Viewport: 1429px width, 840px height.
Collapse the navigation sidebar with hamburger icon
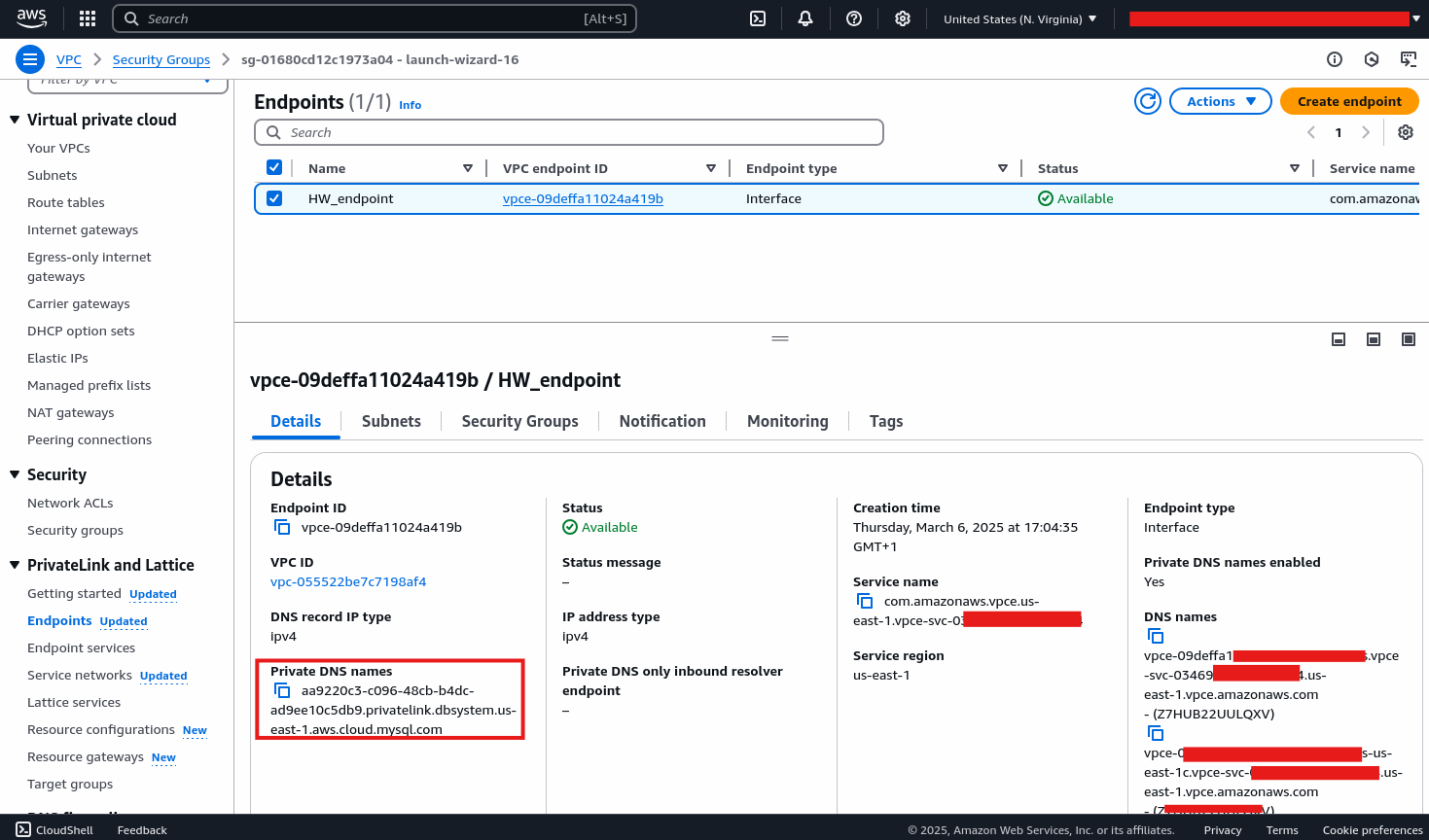tap(29, 59)
